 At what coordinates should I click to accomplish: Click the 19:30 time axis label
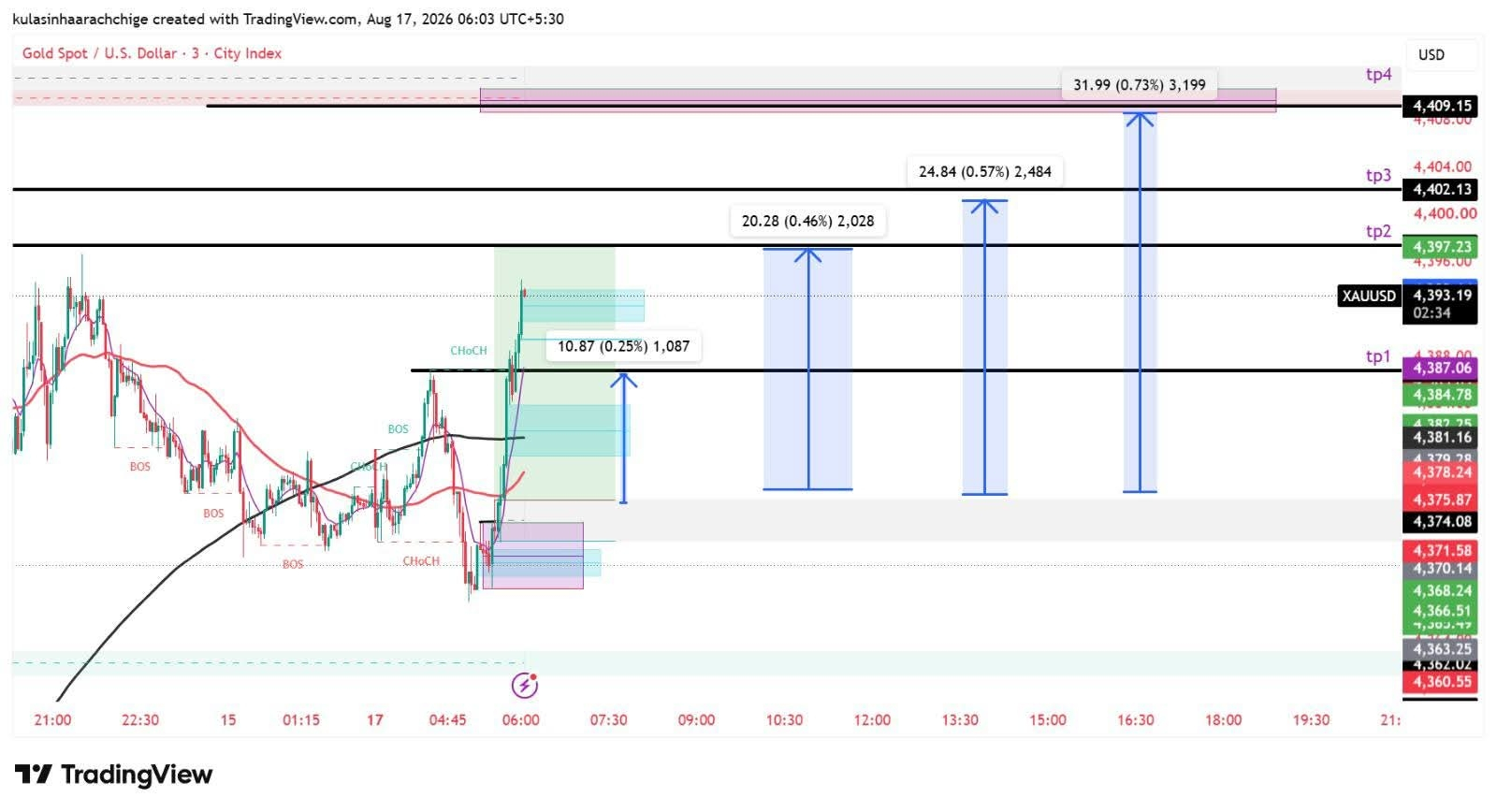[1312, 719]
